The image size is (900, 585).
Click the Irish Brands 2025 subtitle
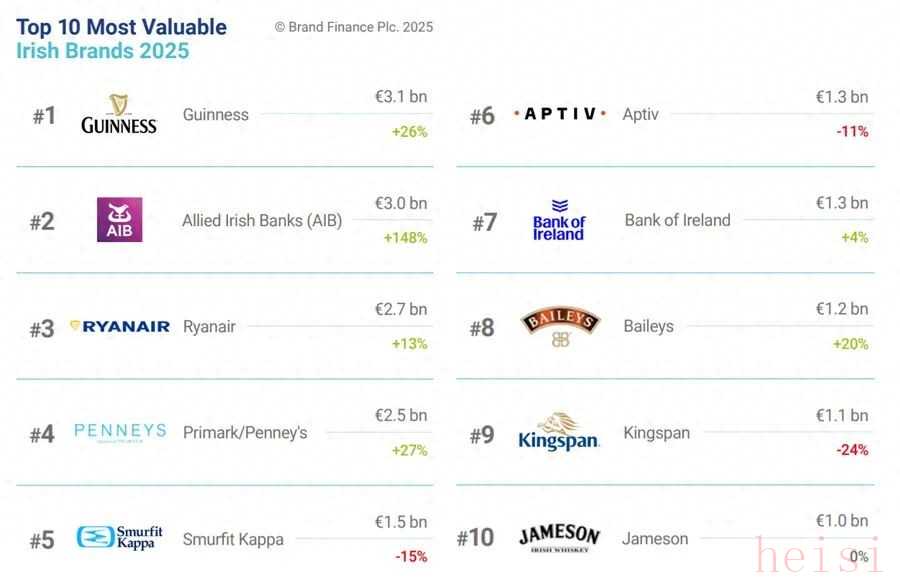tap(102, 51)
